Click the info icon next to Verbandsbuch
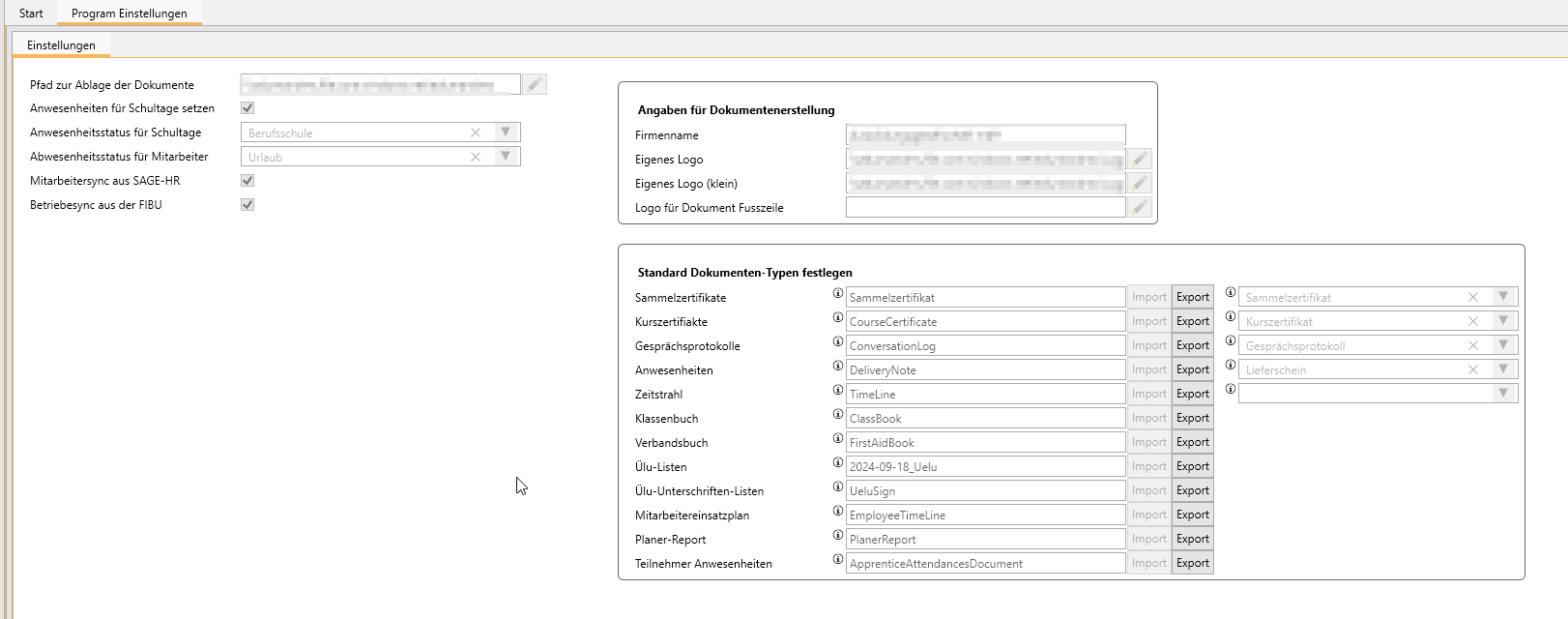The image size is (1568, 619). (838, 438)
